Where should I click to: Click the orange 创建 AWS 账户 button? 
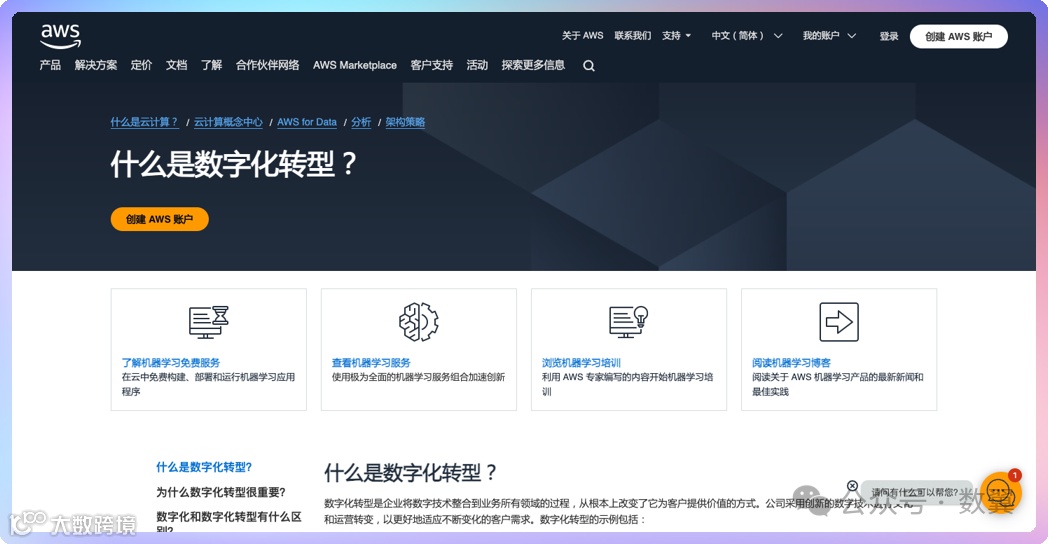pos(159,219)
